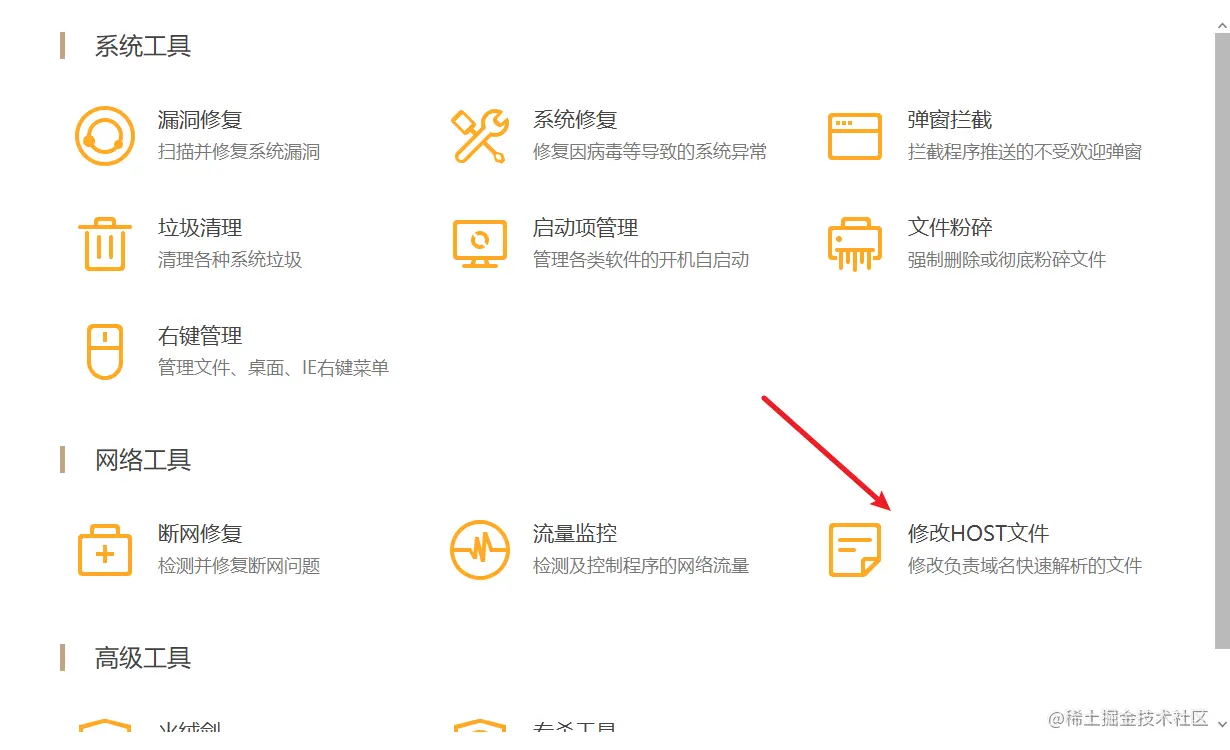
Task: Click the 断网修复 title
Action: click(x=200, y=534)
